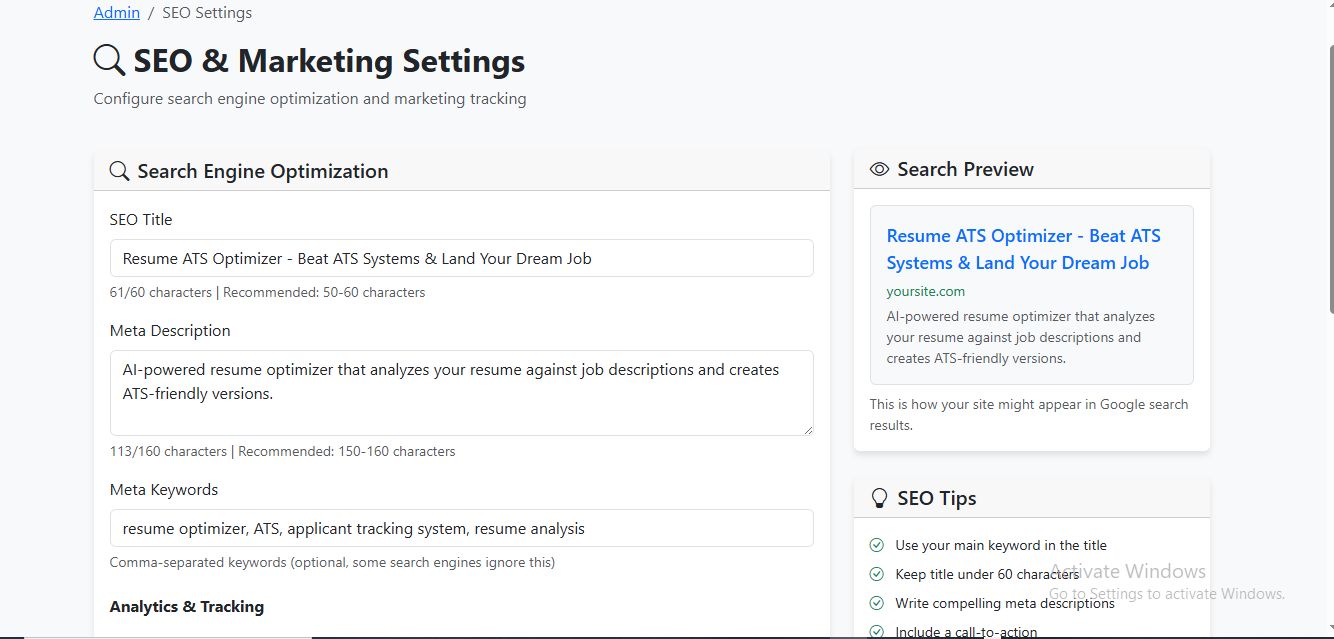Click check icon for 'Keep title under 60' tip

point(877,574)
